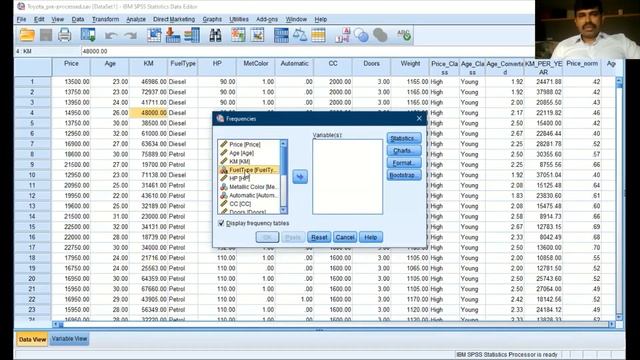Click the Spell check ABC icon
Screen dimensions: 640x360
pos(404,36)
